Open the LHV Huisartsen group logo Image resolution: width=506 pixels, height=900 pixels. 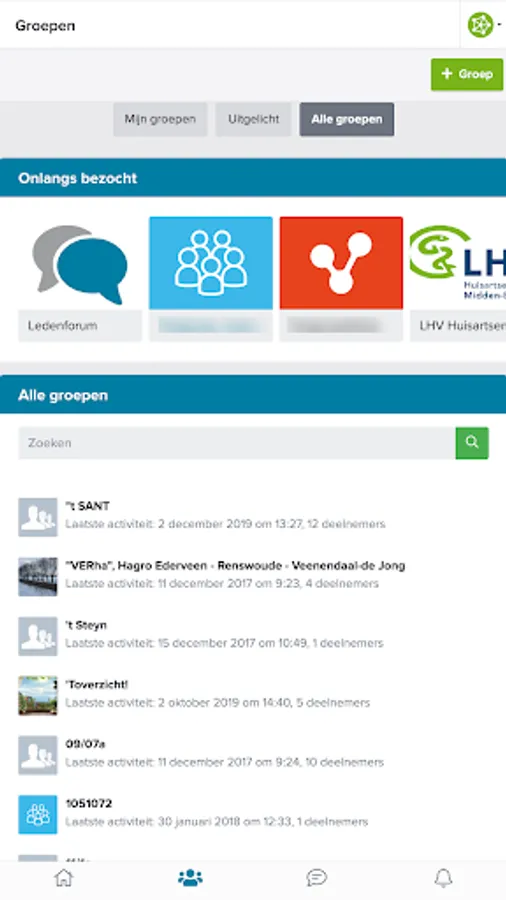(458, 263)
